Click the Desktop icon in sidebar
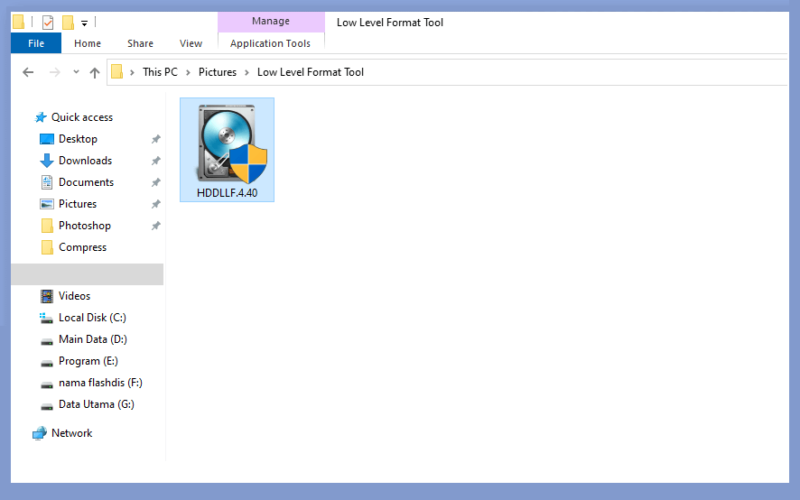 click(46, 139)
